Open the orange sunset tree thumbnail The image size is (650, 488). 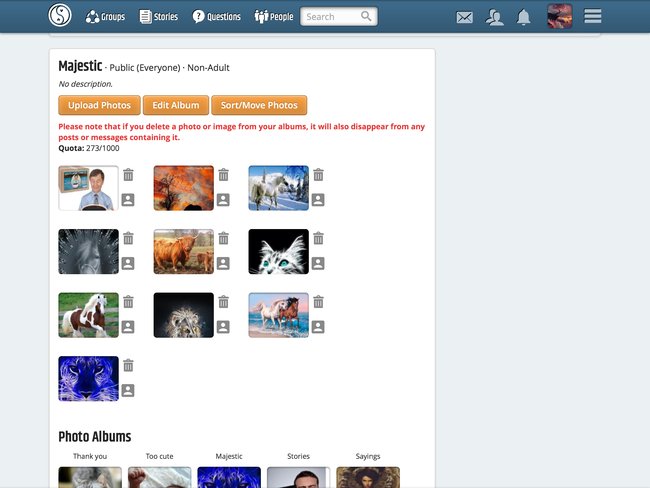(184, 188)
